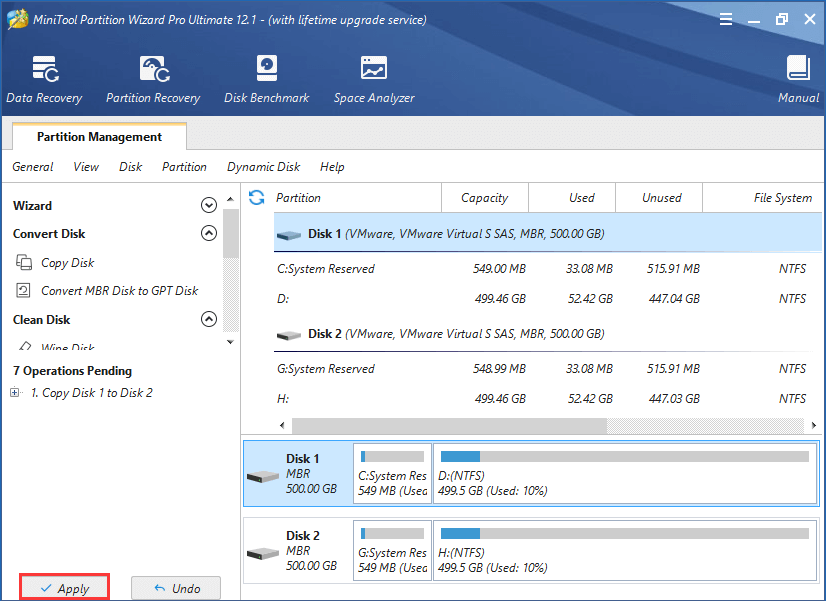Viewport: 826px width, 601px height.
Task: Open the Dynamic Disk menu
Action: point(263,167)
